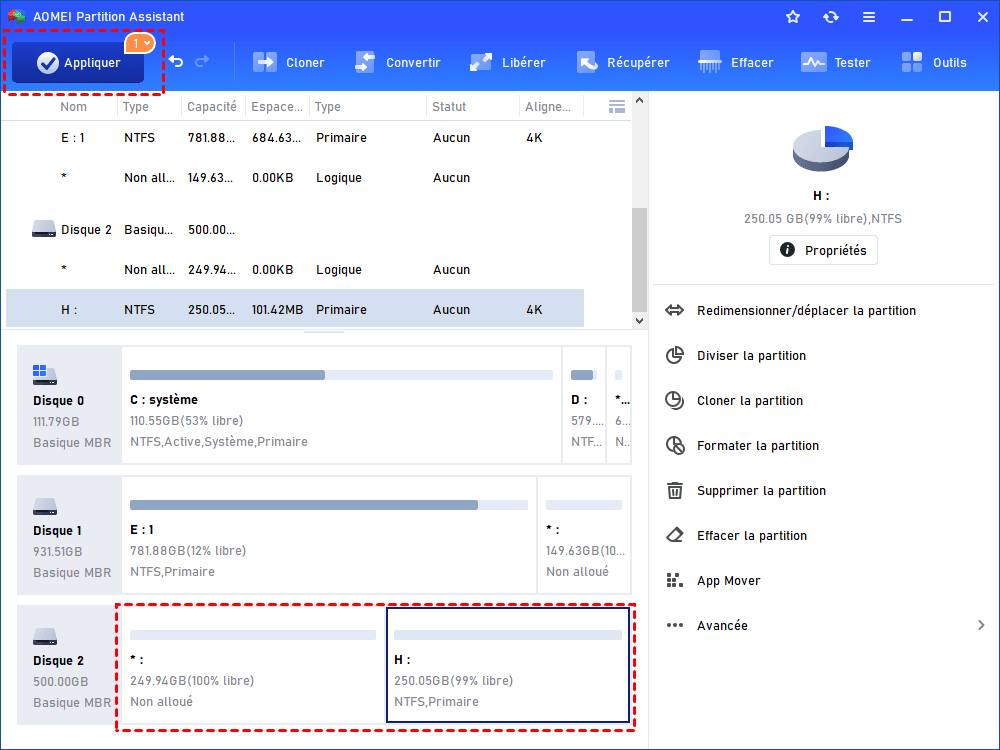Click Supprimer la partition option
Viewport: 1000px width, 750px height.
point(761,490)
